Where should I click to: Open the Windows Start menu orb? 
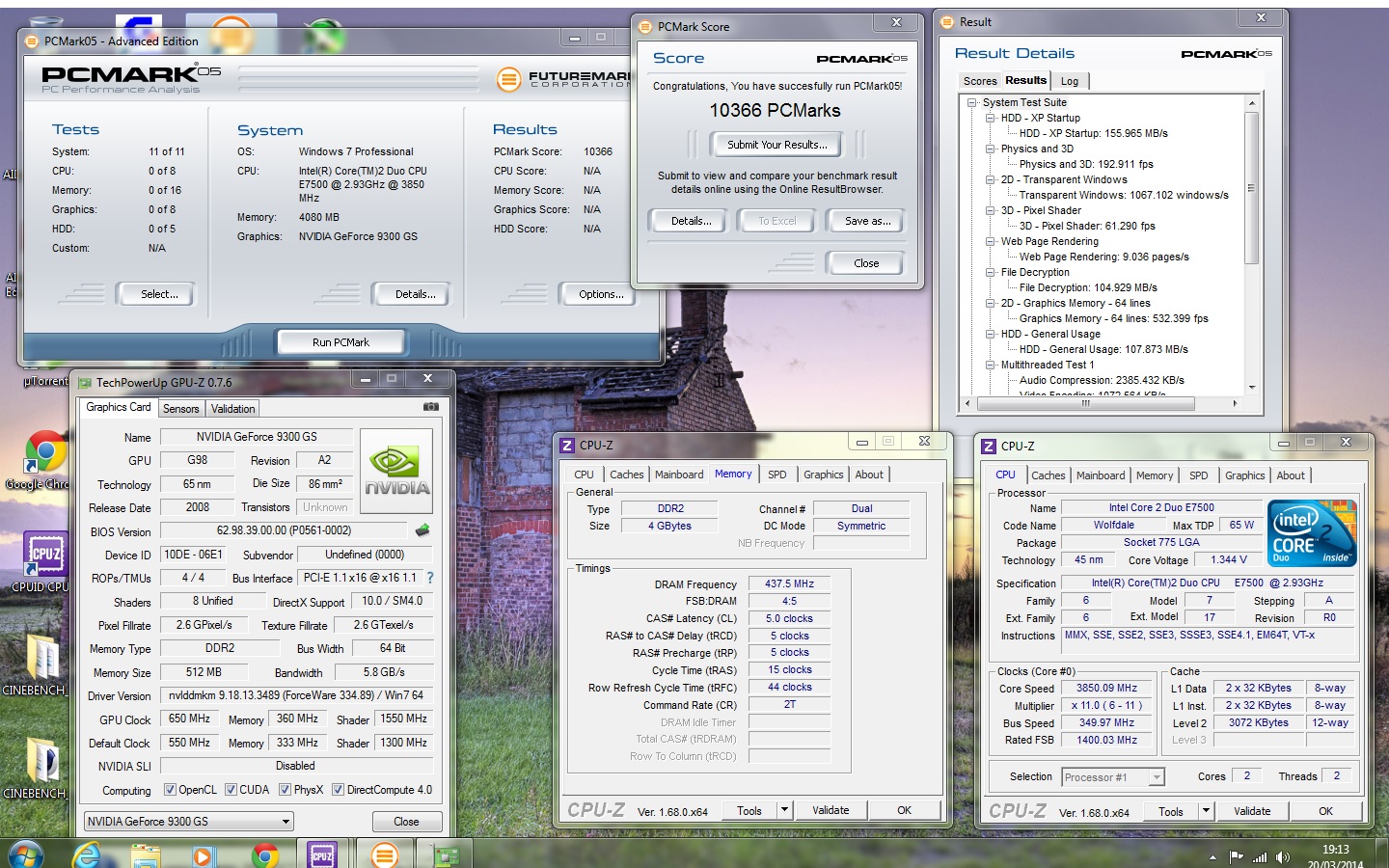pyautogui.click(x=26, y=854)
